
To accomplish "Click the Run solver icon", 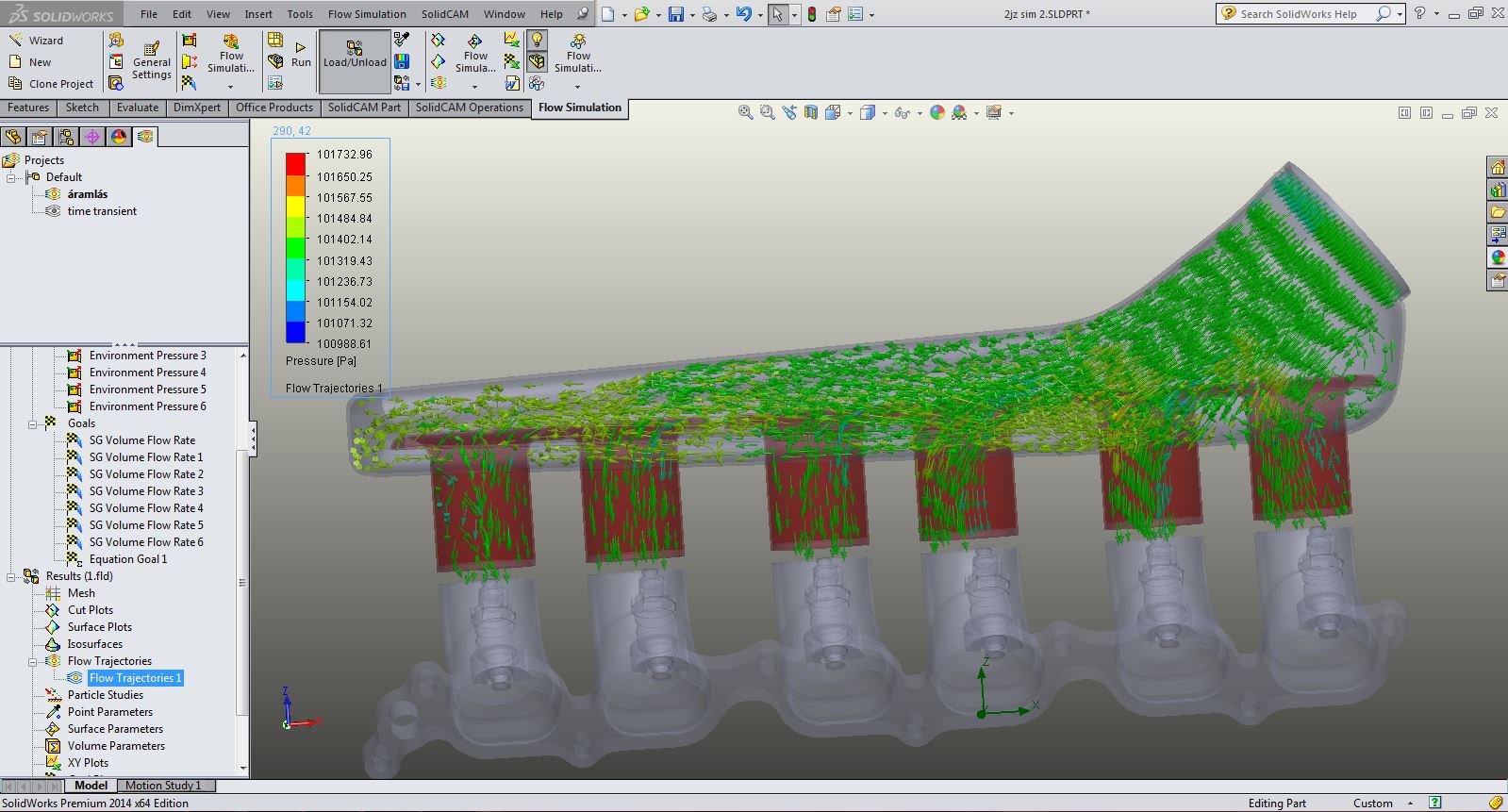I will tap(300, 48).
